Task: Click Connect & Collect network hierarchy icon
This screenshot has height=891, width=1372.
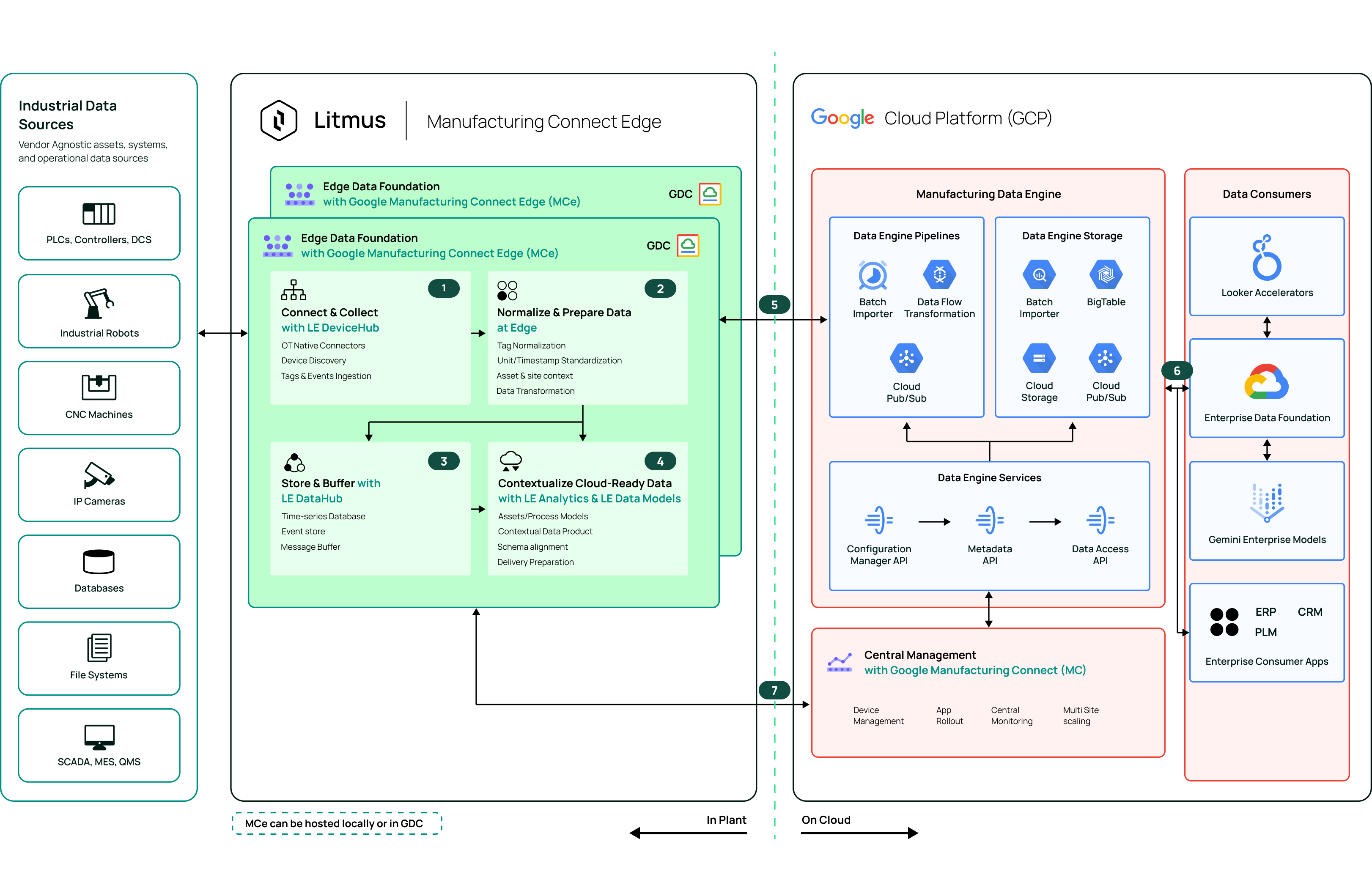Action: pos(294,290)
